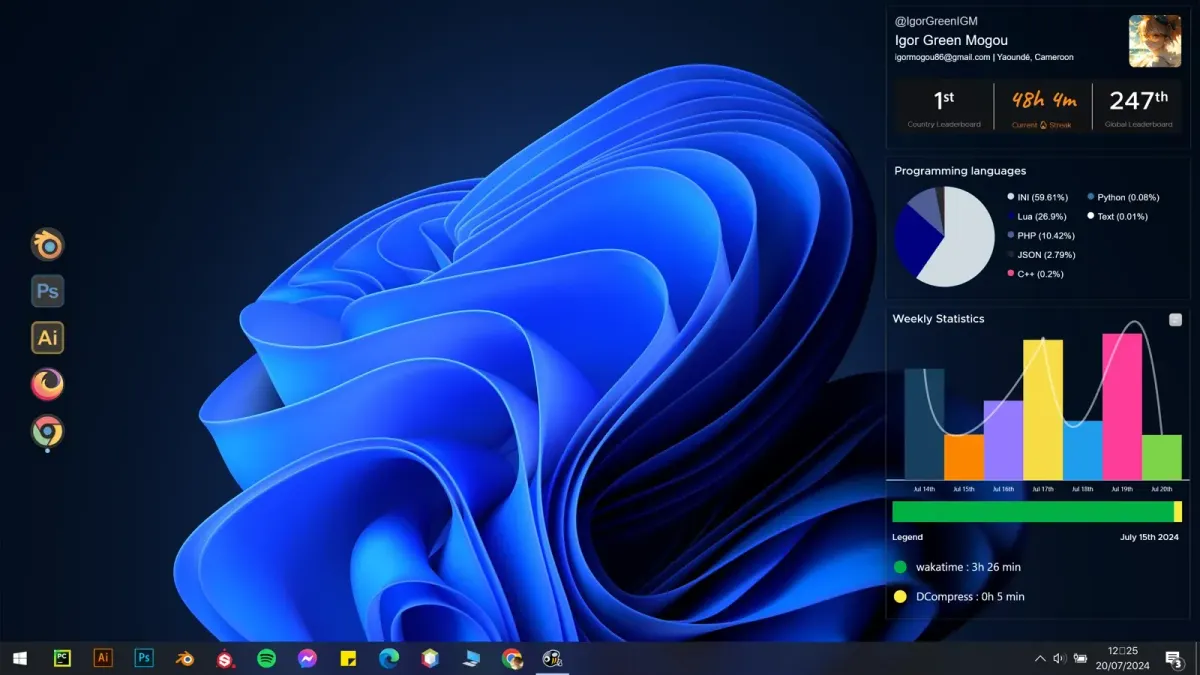
Task: Open the laptop-shaped app in the taskbar
Action: click(x=471, y=658)
